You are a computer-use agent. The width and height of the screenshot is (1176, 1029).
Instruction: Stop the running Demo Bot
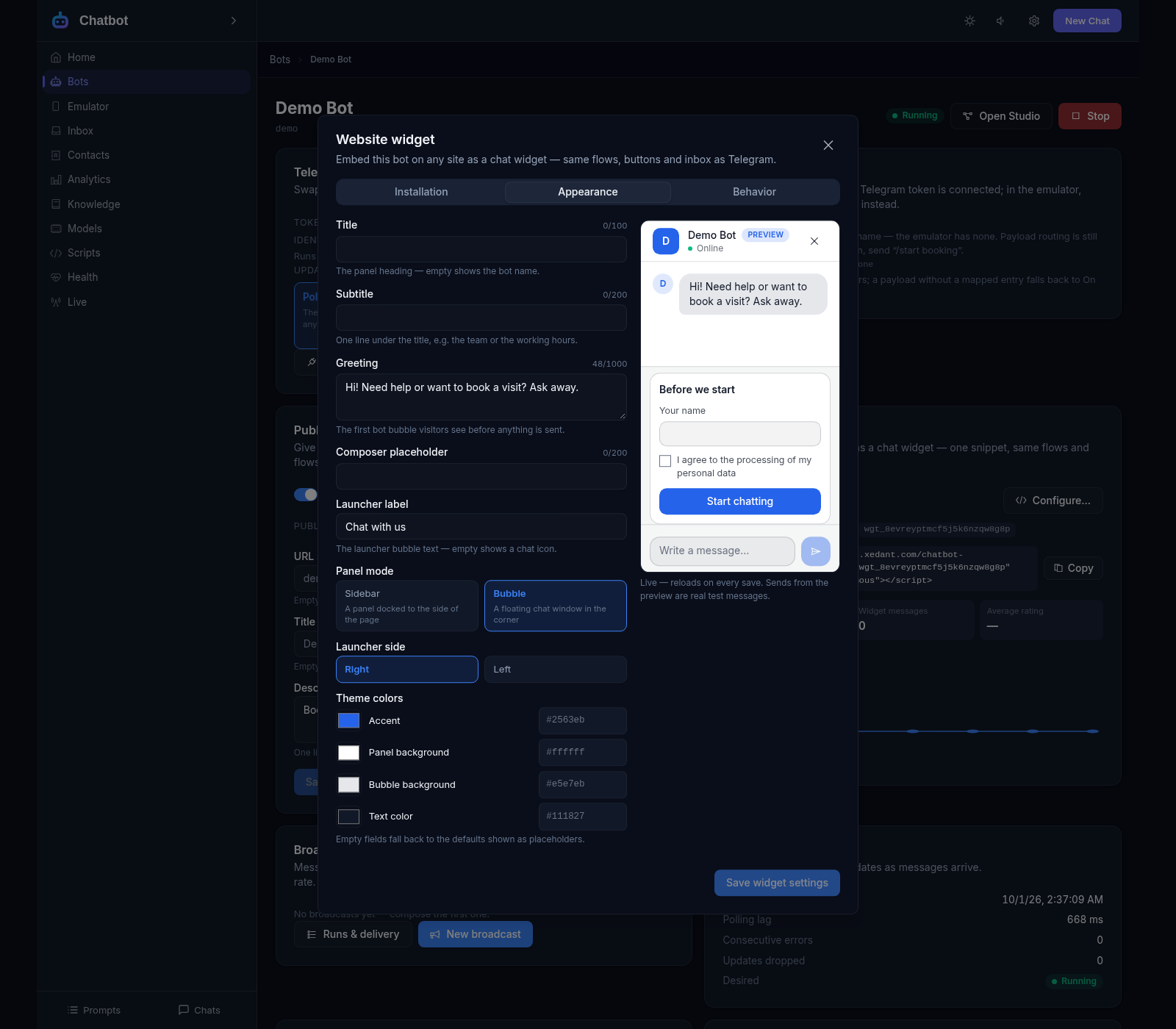(1090, 116)
